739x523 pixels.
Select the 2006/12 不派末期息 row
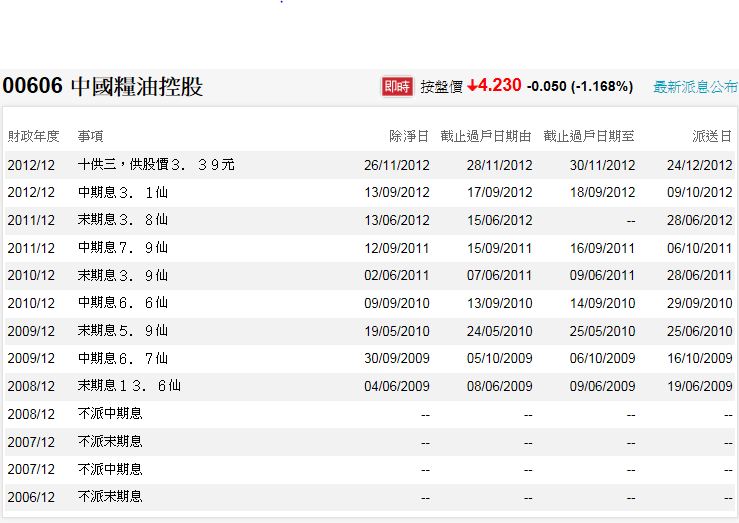coord(110,496)
